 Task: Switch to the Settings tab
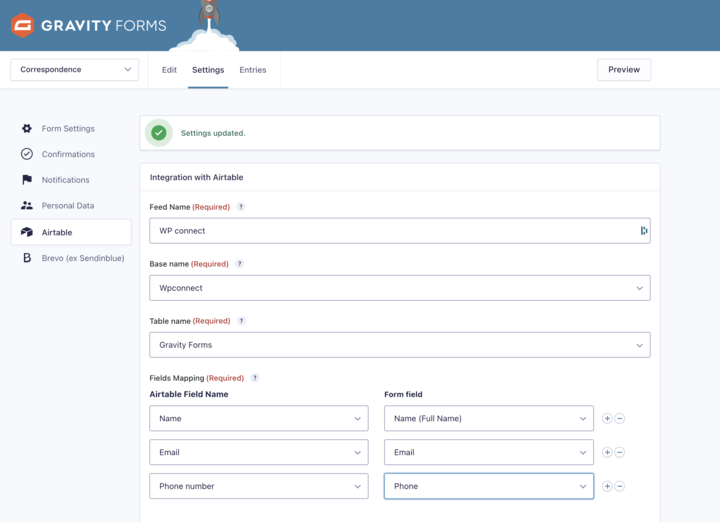click(208, 70)
